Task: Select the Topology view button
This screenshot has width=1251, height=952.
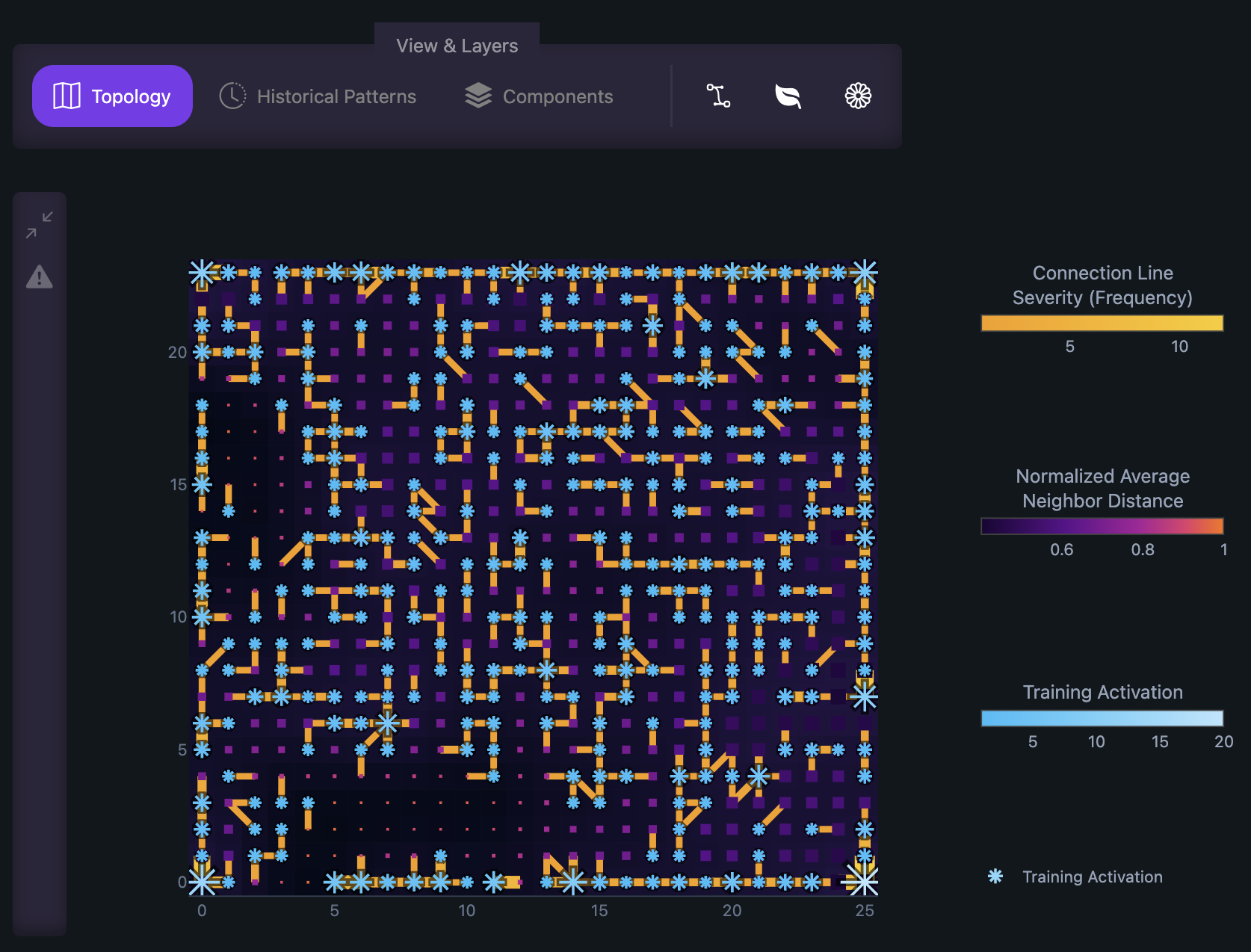Action: [x=112, y=96]
